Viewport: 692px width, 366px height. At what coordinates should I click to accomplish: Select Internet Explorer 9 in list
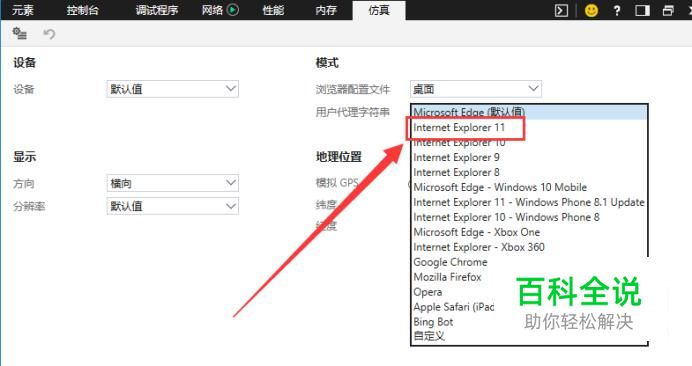pos(529,158)
